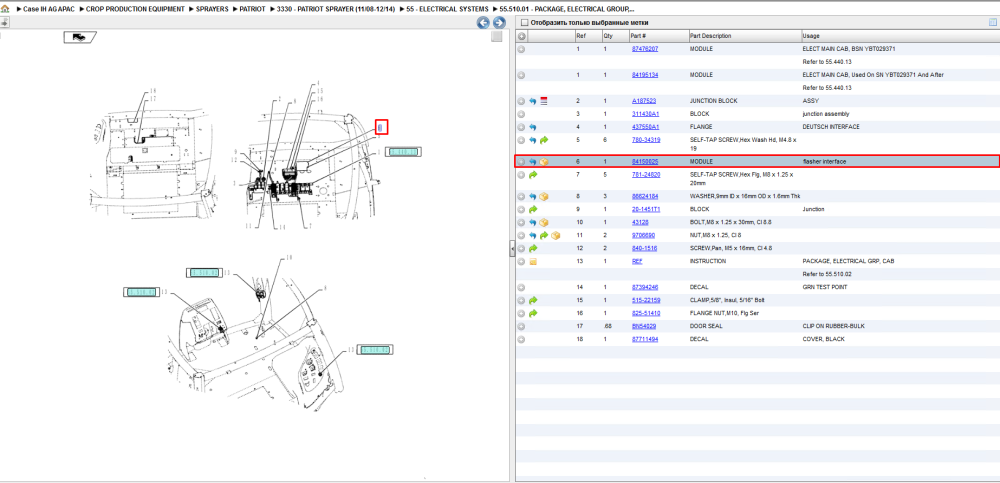Click the green arrow icon in CLAMP row
1000x483 pixels.
pos(533,301)
